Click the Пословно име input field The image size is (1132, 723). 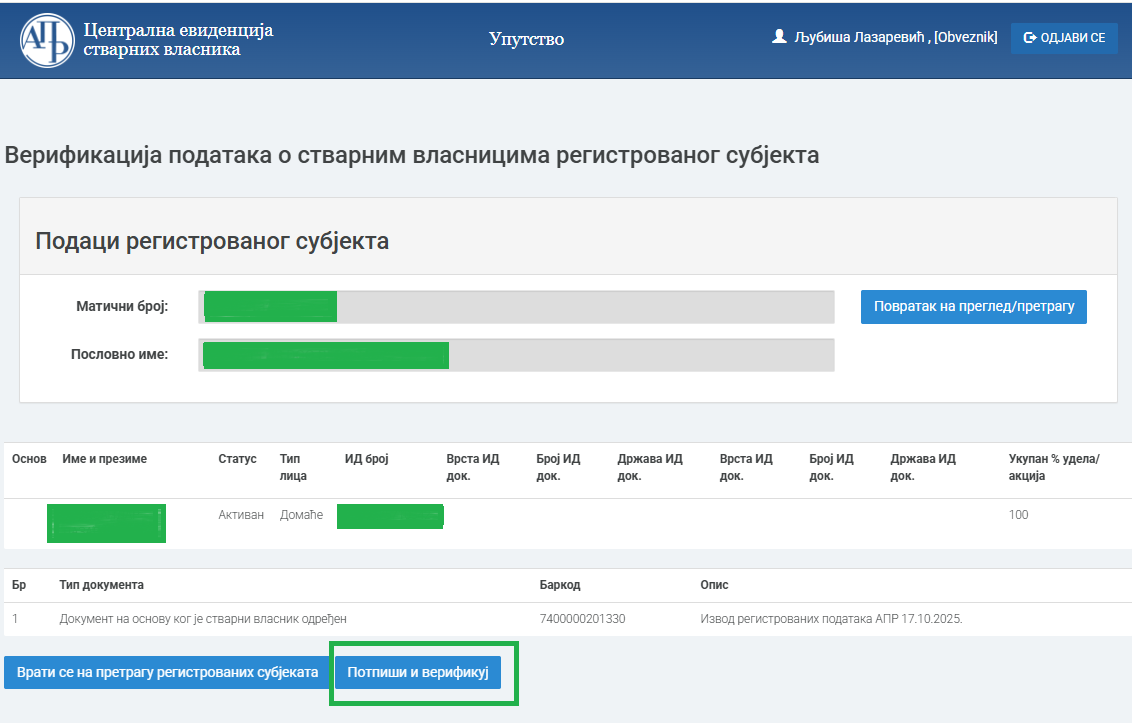(516, 355)
